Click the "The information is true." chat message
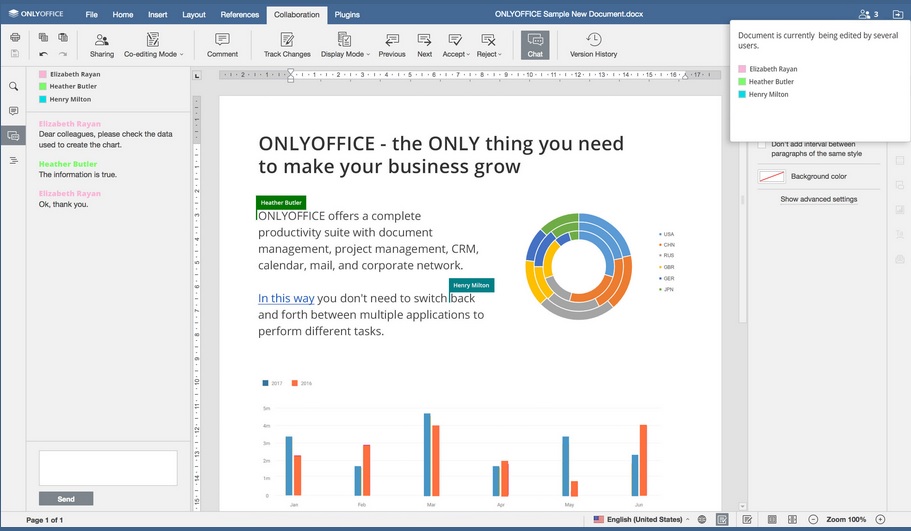Viewport: 911px width, 531px height. pos(78,174)
